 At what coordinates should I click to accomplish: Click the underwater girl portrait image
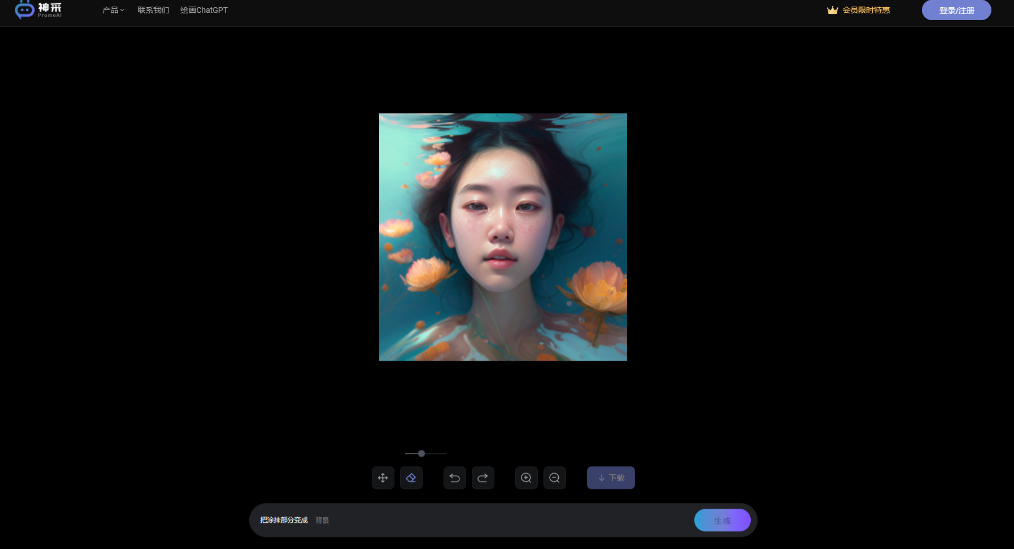[x=502, y=237]
